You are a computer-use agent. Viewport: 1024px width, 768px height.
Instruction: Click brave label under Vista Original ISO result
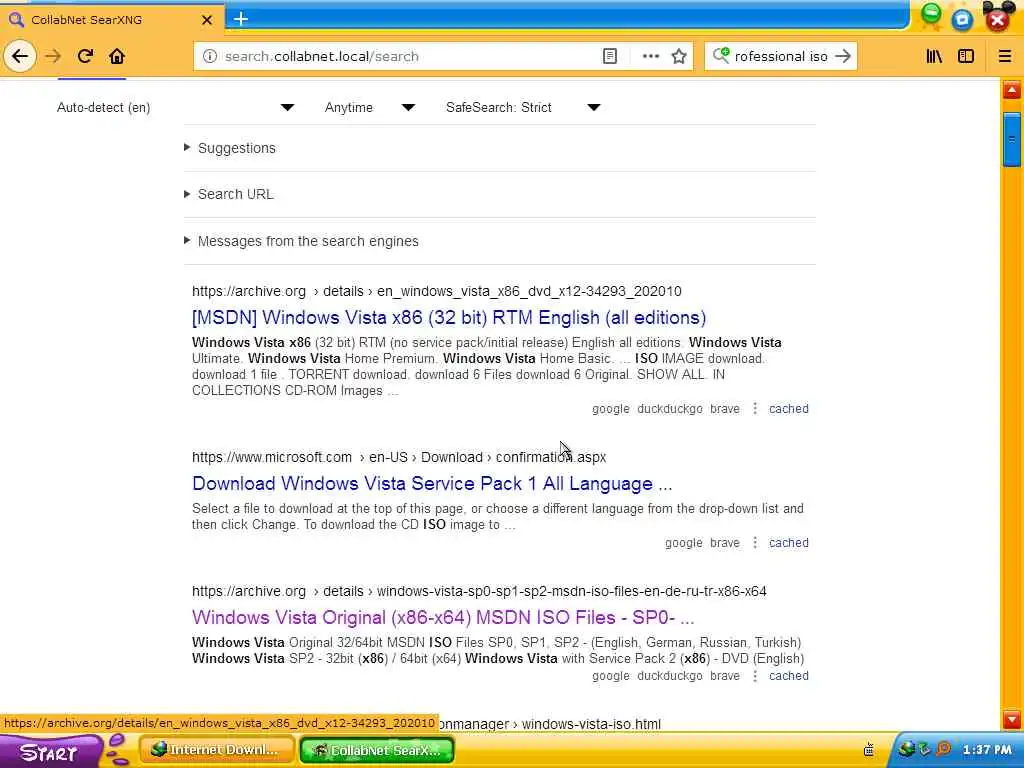coord(725,676)
